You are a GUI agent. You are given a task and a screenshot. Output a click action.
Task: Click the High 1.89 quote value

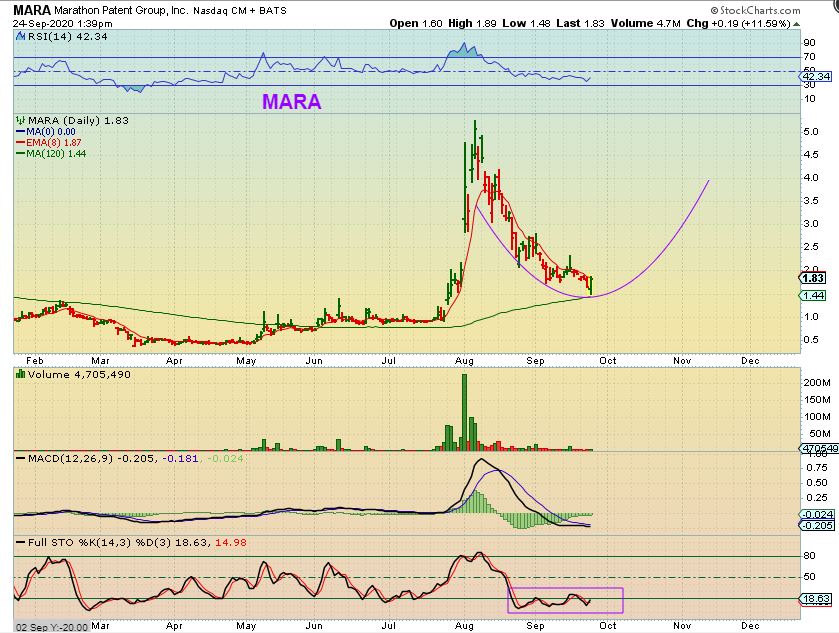point(472,24)
